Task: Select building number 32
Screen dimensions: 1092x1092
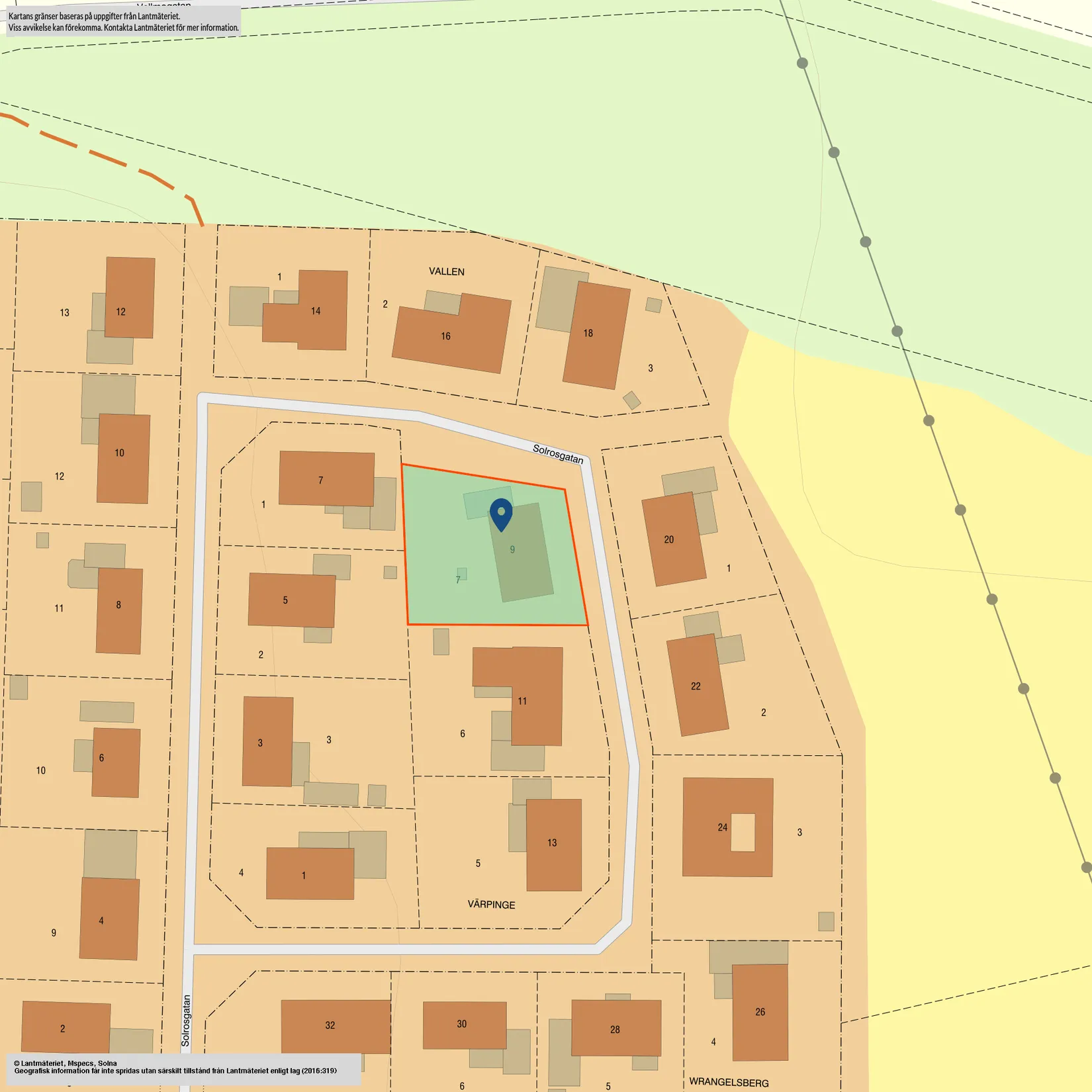Action: pyautogui.click(x=336, y=1026)
